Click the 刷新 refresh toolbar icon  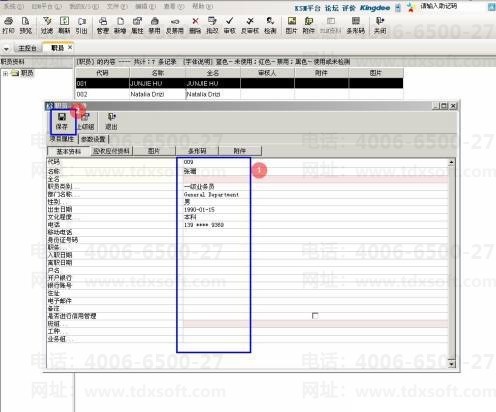tap(64, 26)
